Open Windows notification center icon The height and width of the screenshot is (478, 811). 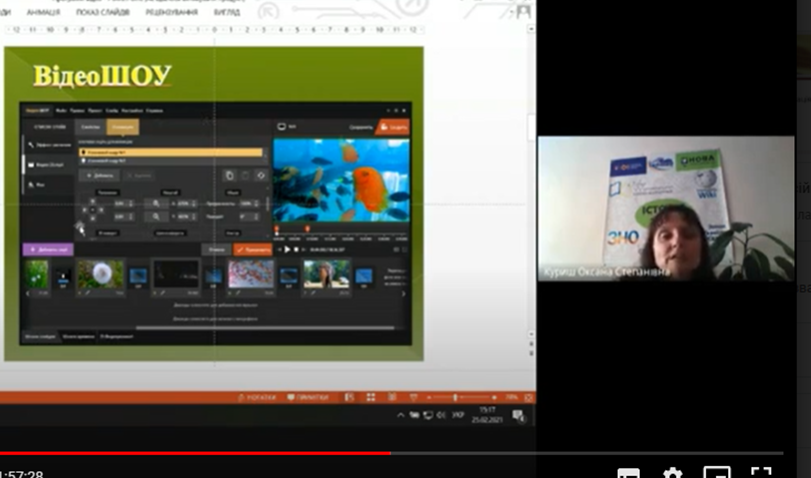[x=519, y=415]
